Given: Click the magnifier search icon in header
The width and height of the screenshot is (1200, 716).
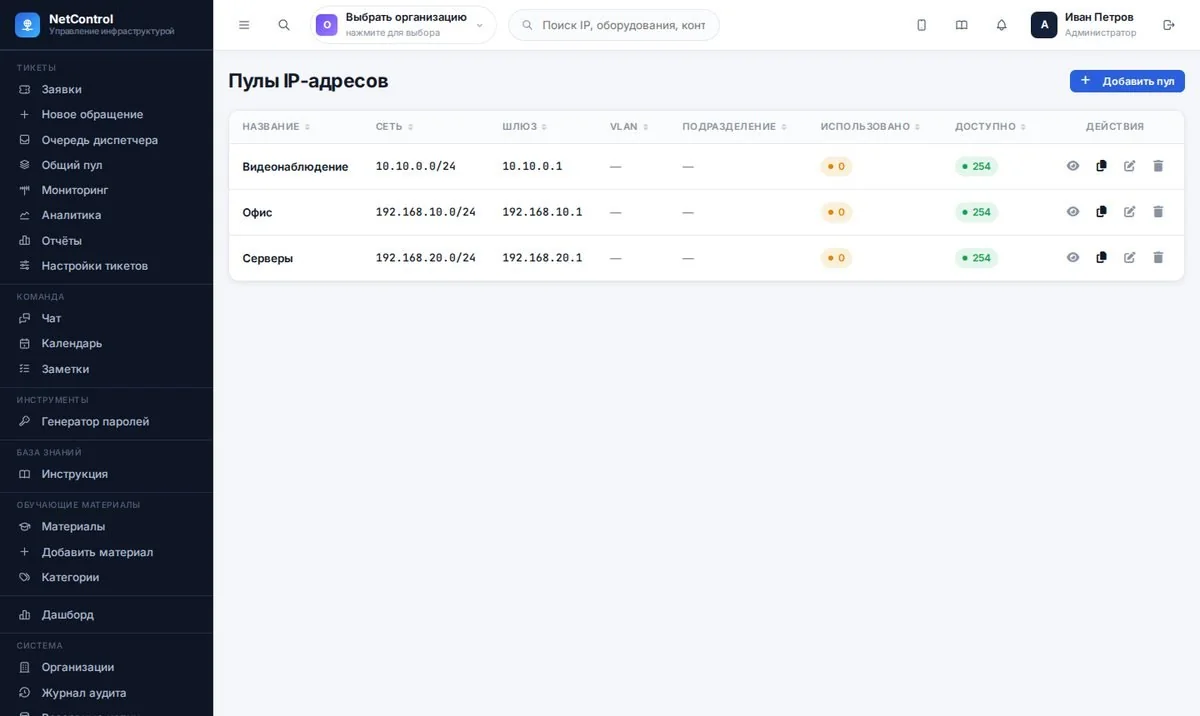Looking at the screenshot, I should coord(284,25).
